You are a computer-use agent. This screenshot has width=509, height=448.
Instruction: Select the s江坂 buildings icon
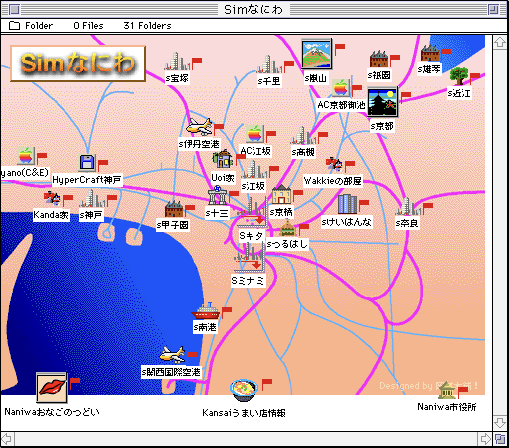click(254, 170)
